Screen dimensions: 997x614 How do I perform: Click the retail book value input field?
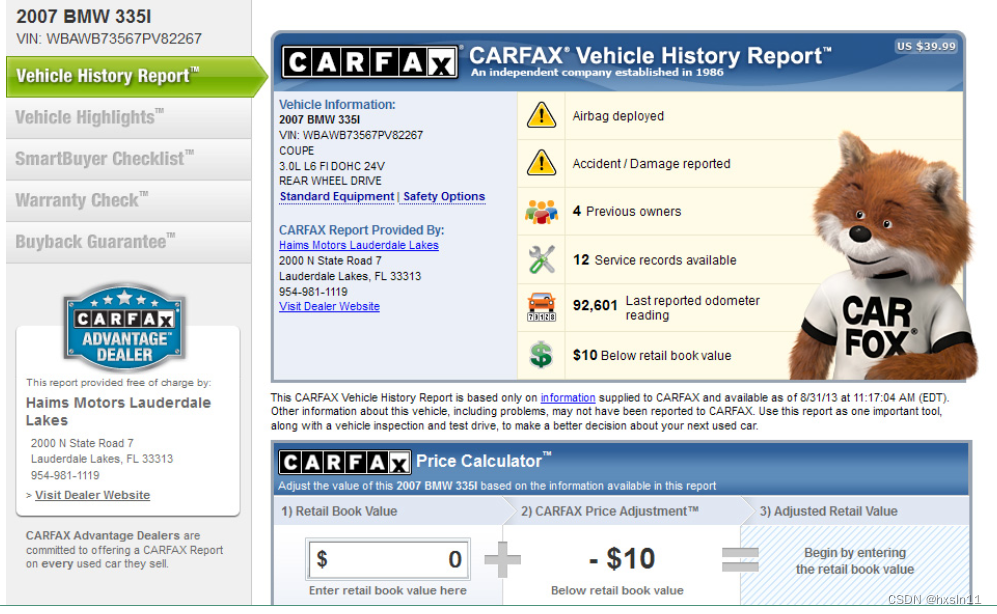click(x=388, y=559)
